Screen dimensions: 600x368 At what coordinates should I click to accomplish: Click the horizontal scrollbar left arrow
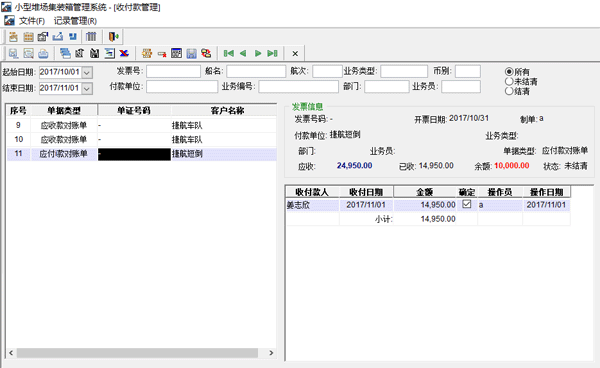coord(11,353)
